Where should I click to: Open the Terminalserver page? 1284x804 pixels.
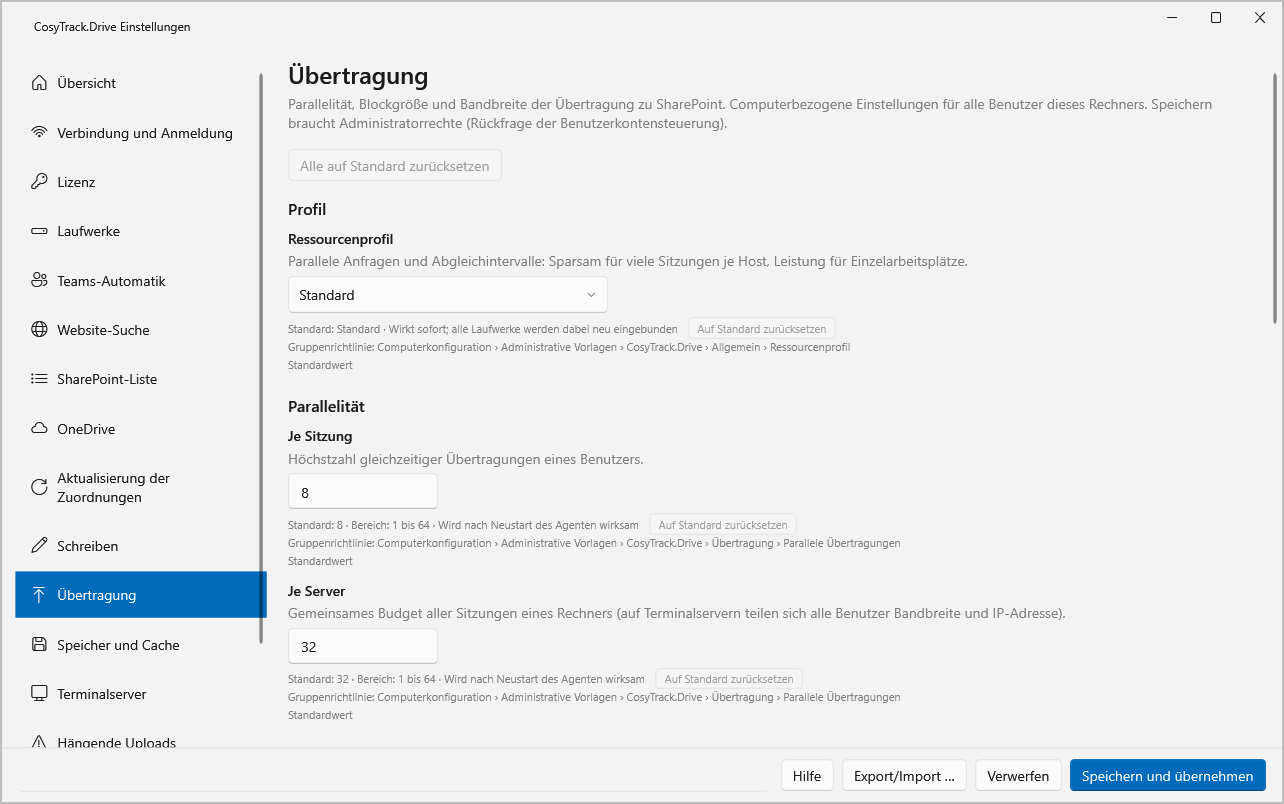(141, 694)
